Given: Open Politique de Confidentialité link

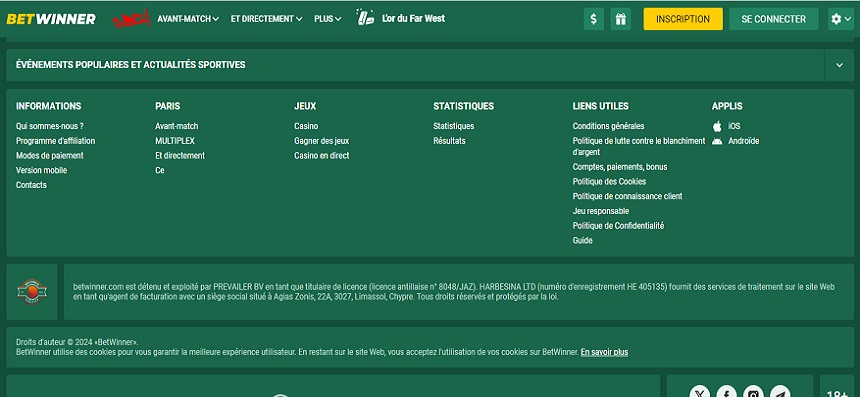Looking at the screenshot, I should pyautogui.click(x=618, y=226).
